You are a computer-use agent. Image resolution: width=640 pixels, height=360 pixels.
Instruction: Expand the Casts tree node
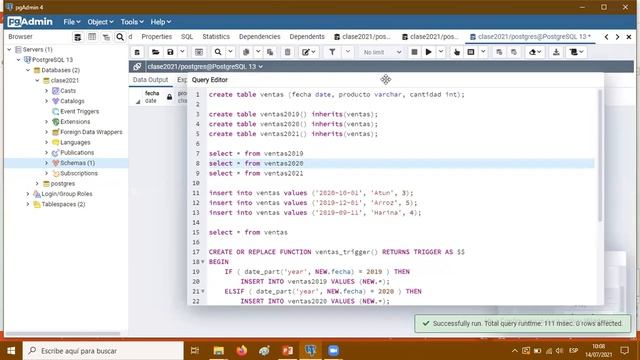click(47, 91)
